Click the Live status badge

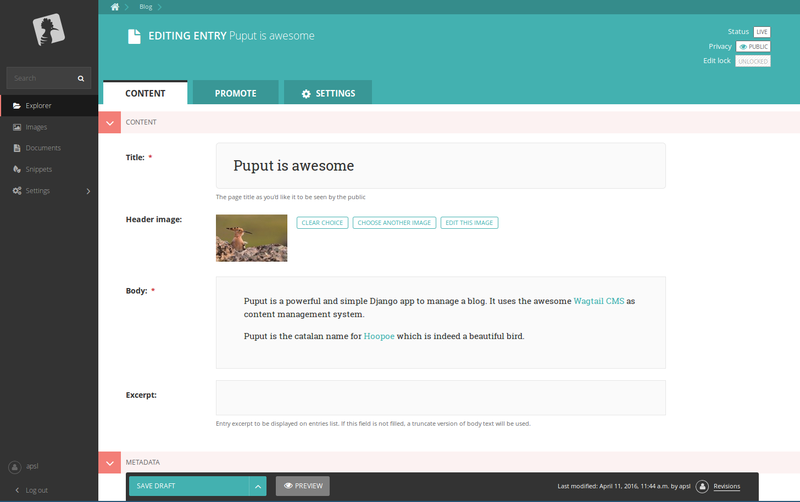click(762, 32)
